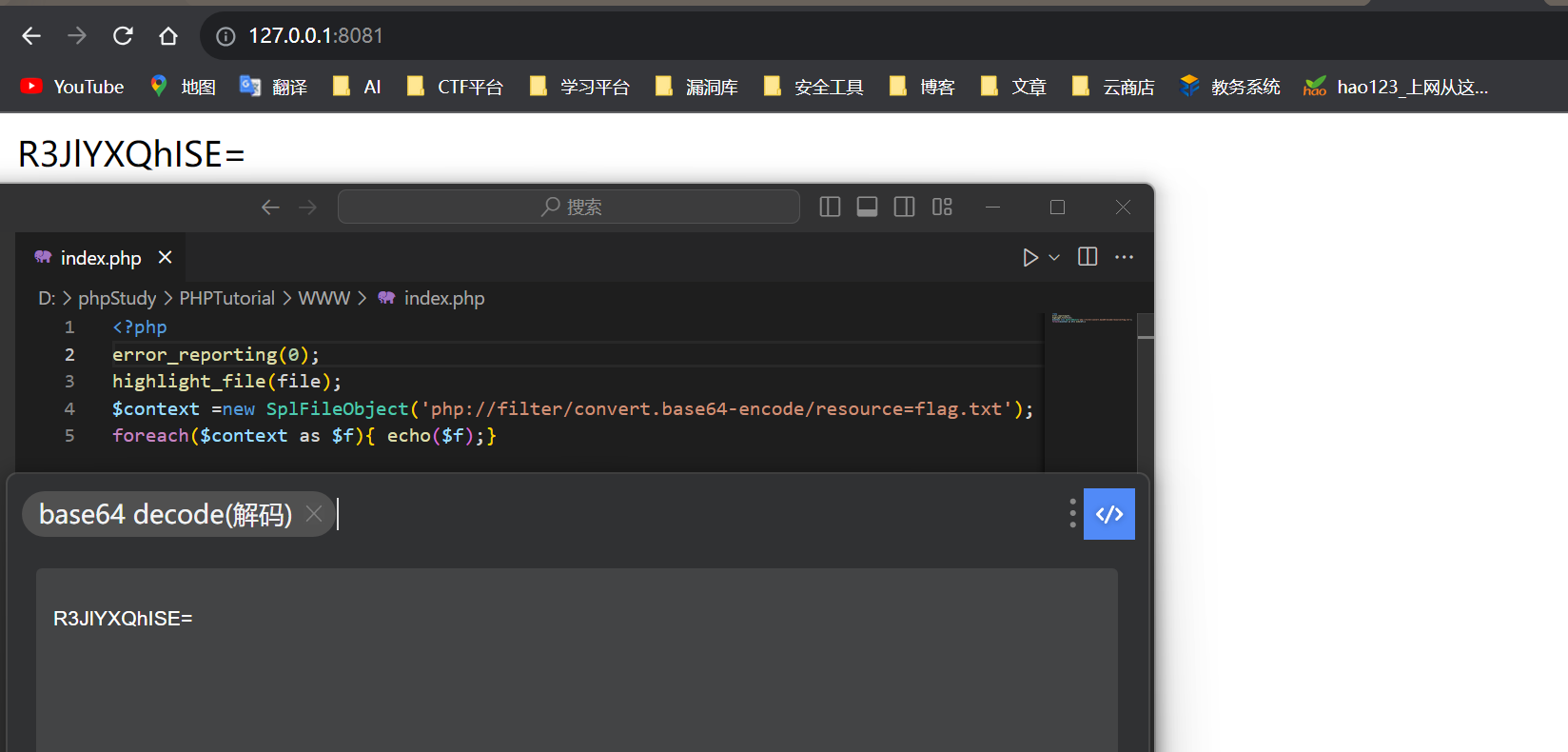Open the 教务系统 bookmark
1568x752 pixels.
(1230, 87)
